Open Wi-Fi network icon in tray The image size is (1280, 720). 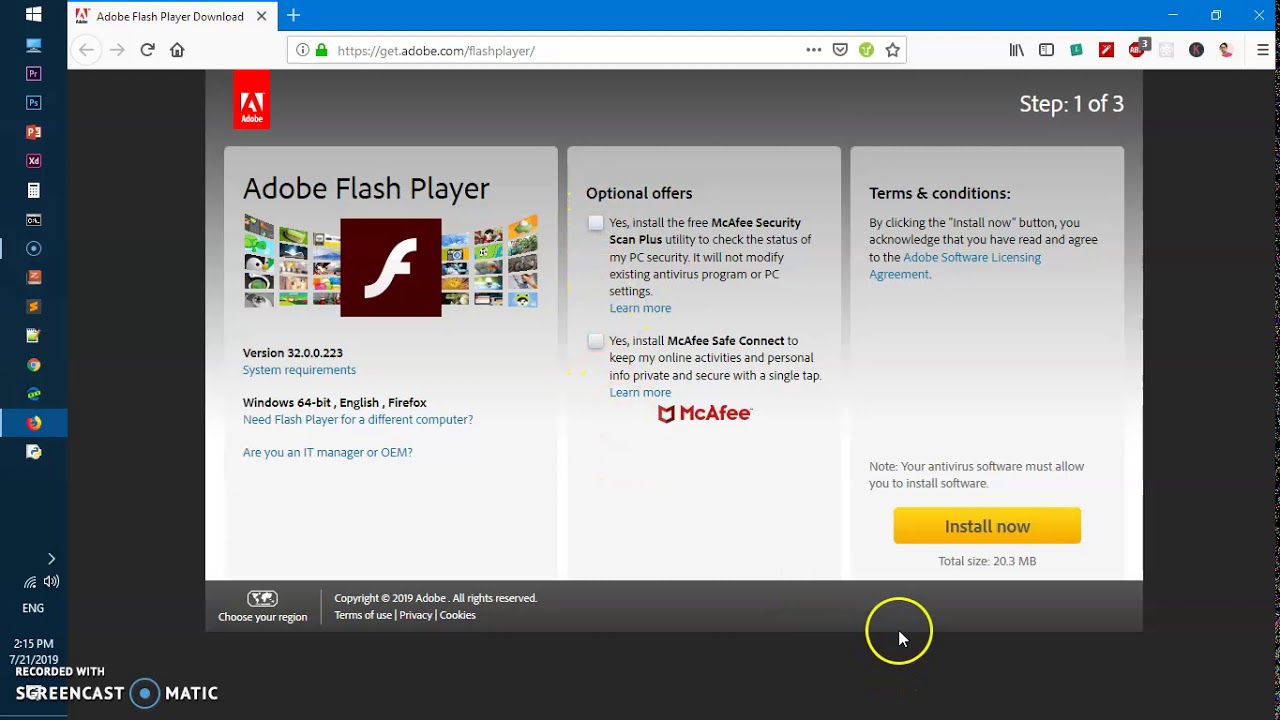30,582
